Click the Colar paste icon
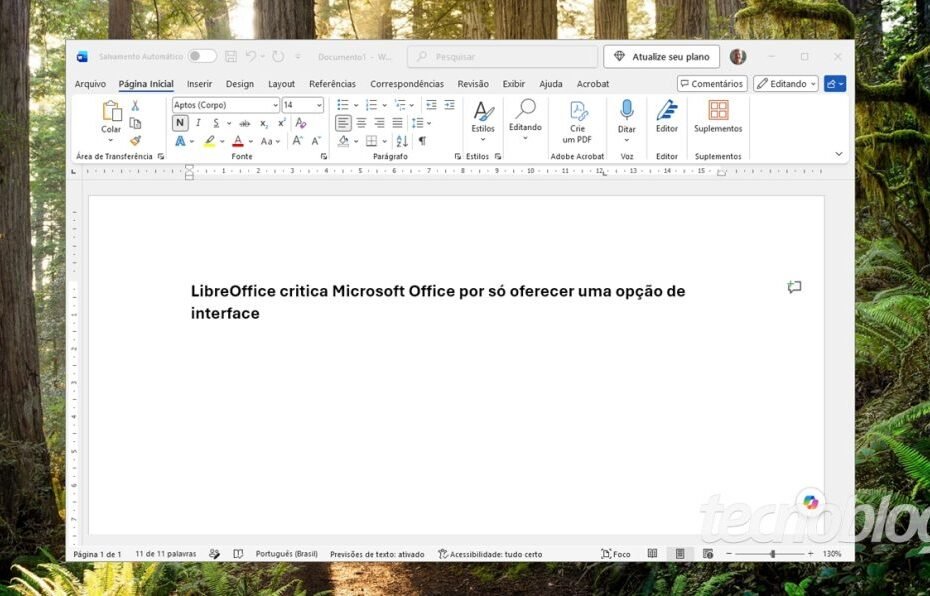Screen dimensions: 930x596 [x=111, y=111]
